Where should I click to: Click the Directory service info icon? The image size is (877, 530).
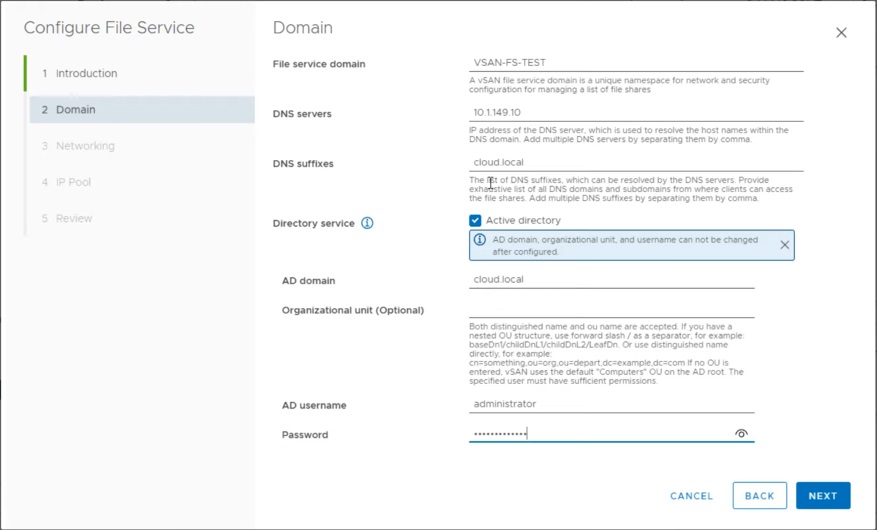point(367,223)
